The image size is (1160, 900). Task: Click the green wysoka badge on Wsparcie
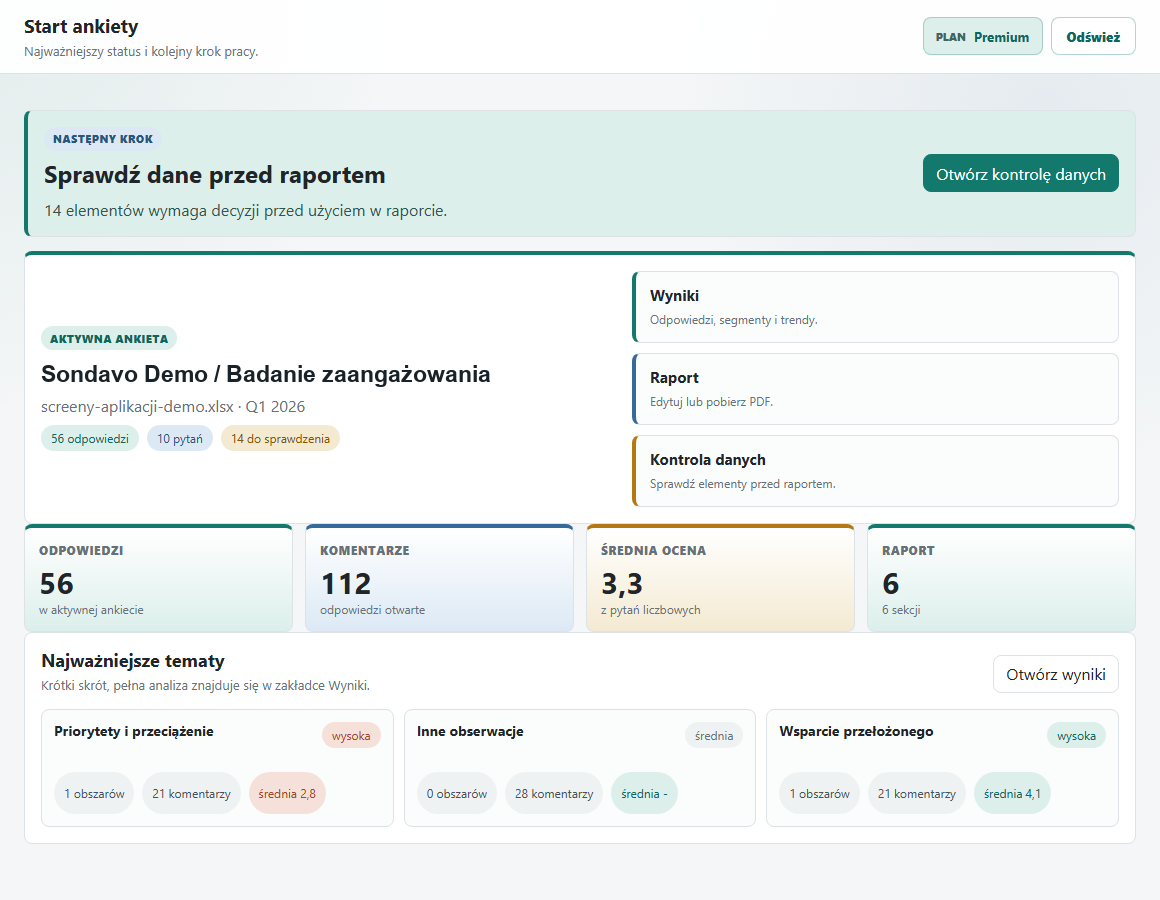1076,736
